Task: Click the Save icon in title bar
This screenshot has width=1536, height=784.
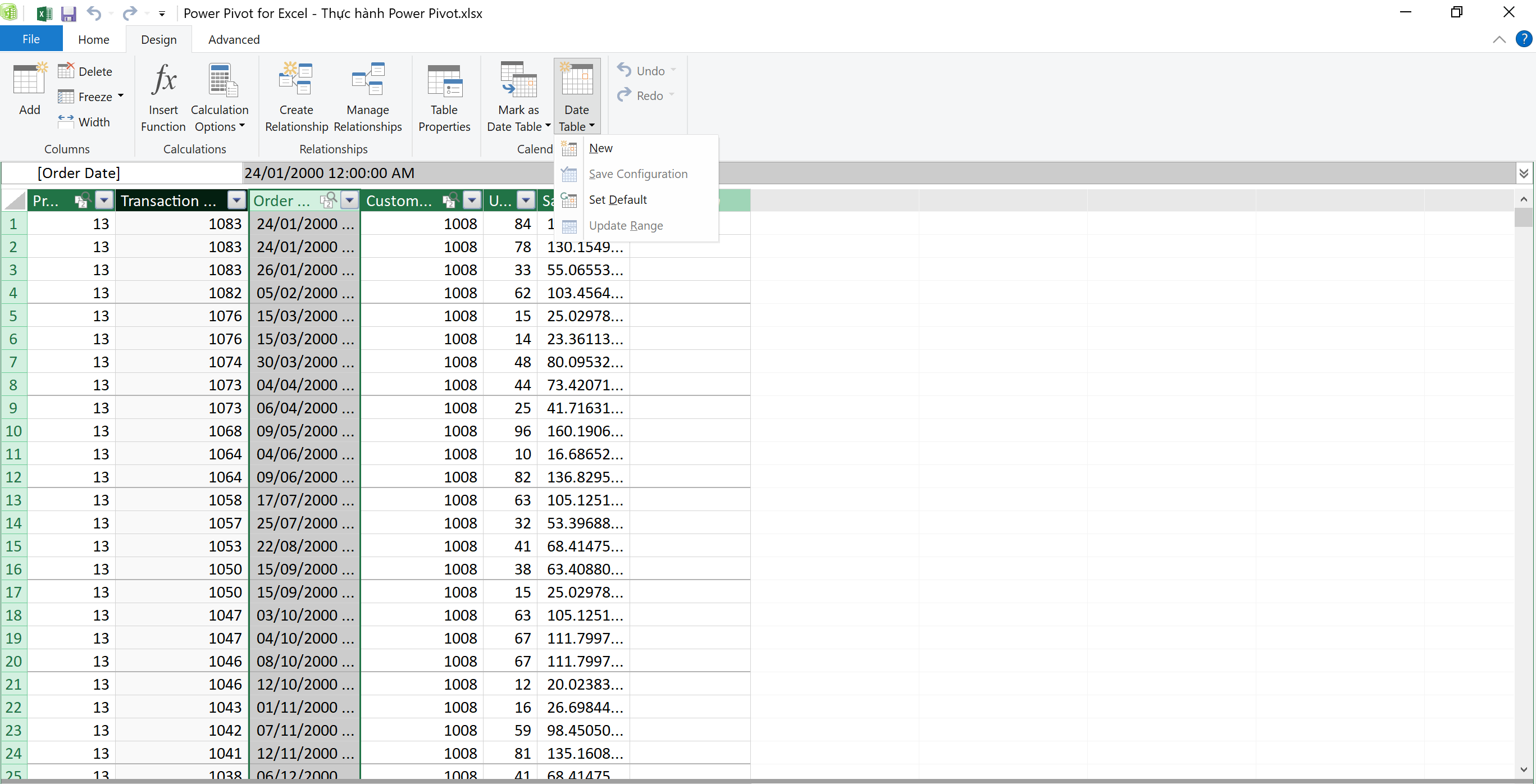Action: pos(69,13)
